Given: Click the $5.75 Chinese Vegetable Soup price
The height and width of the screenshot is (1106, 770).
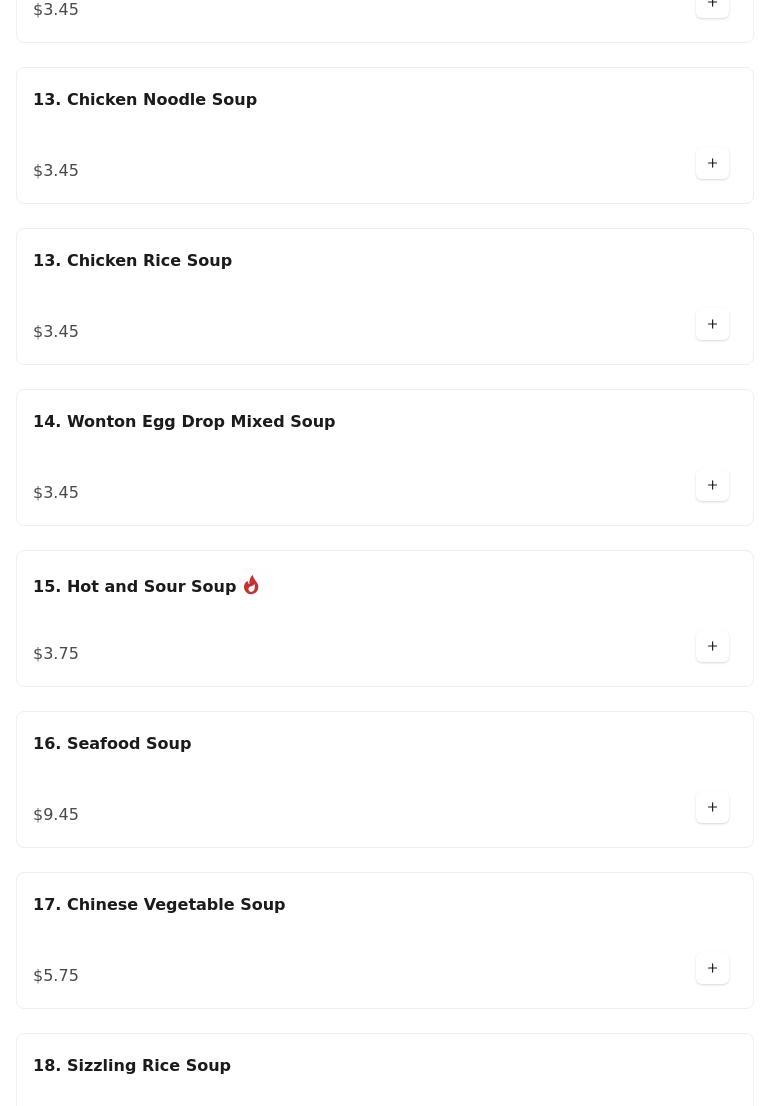Looking at the screenshot, I should point(56,976).
